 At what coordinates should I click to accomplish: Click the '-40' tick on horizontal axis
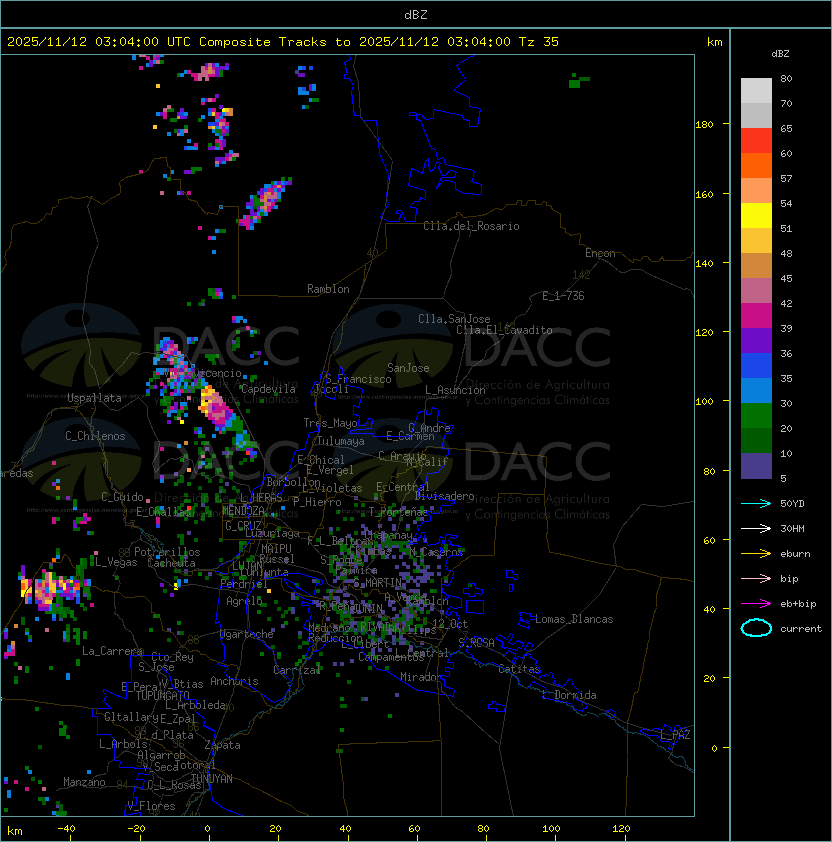[x=66, y=829]
